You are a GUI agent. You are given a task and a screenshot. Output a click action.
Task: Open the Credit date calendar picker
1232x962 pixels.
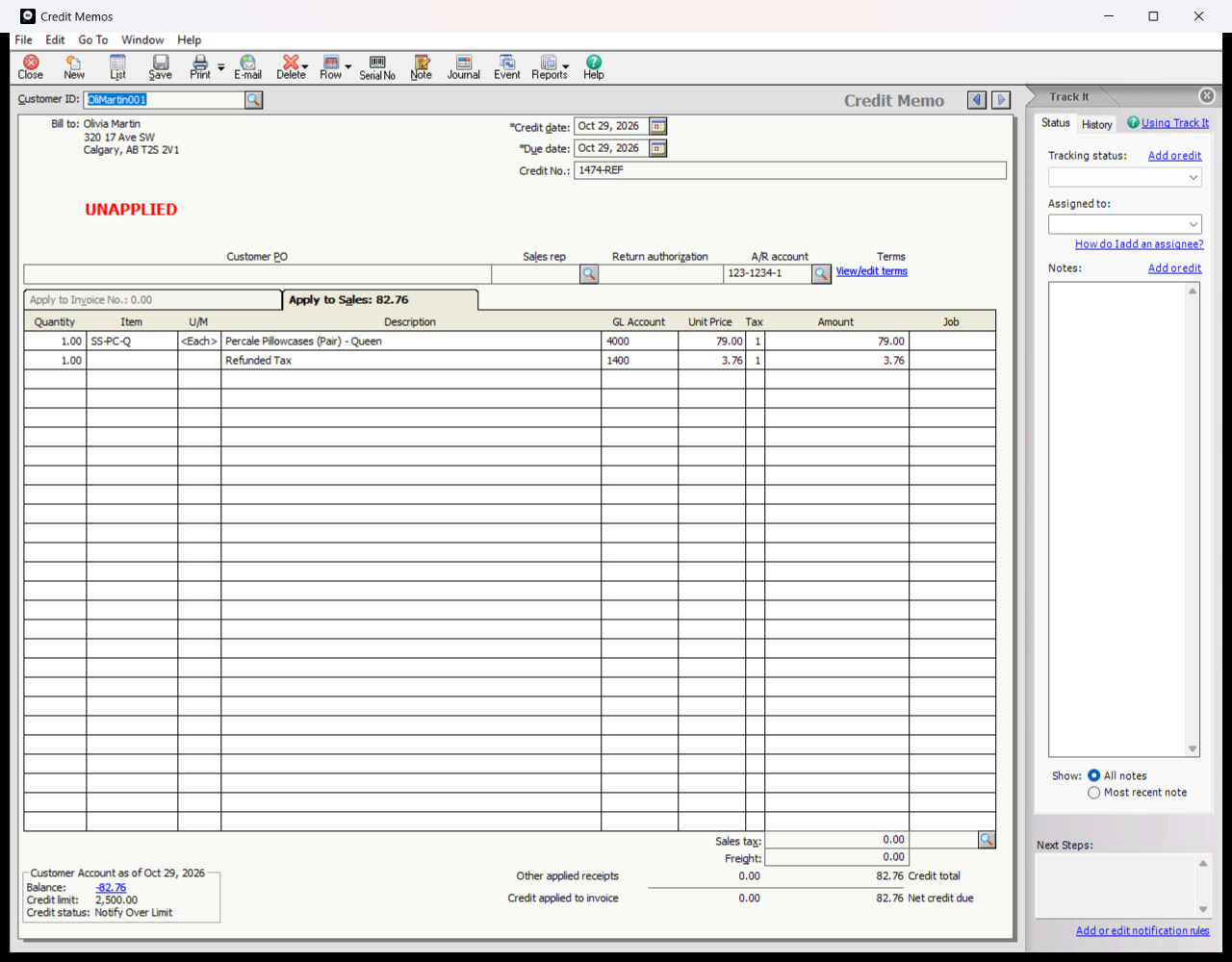point(658,126)
